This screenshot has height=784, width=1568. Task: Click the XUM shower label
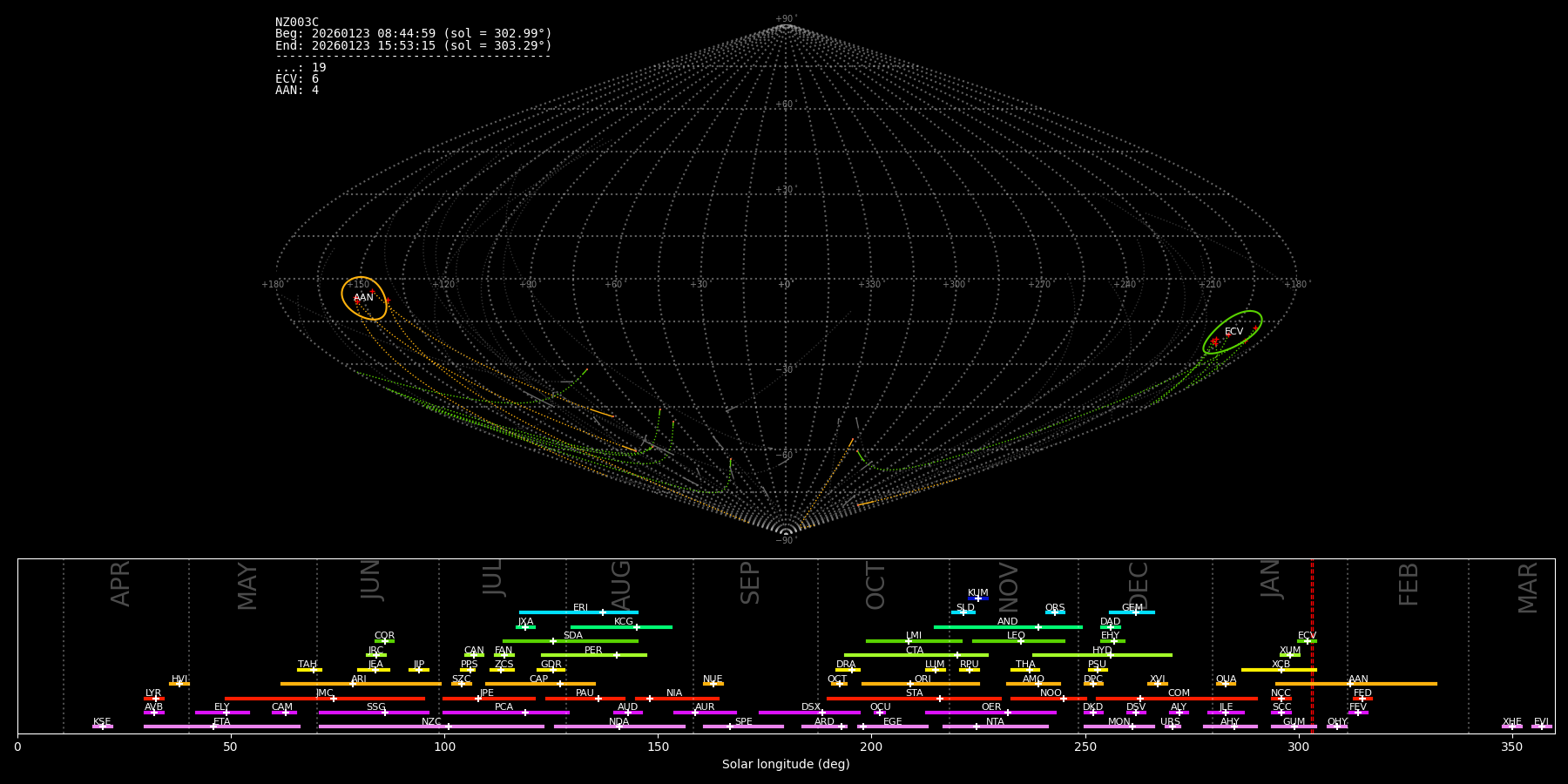coord(1290,651)
